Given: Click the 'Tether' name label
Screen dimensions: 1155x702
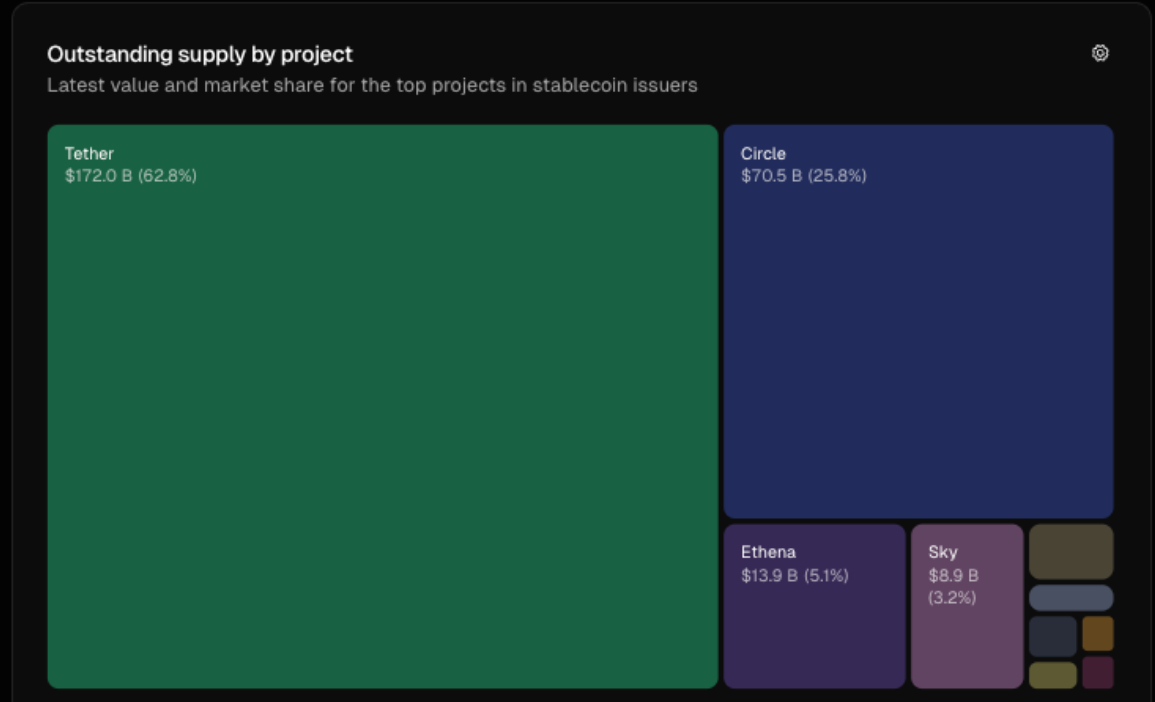Looking at the screenshot, I should click(89, 154).
